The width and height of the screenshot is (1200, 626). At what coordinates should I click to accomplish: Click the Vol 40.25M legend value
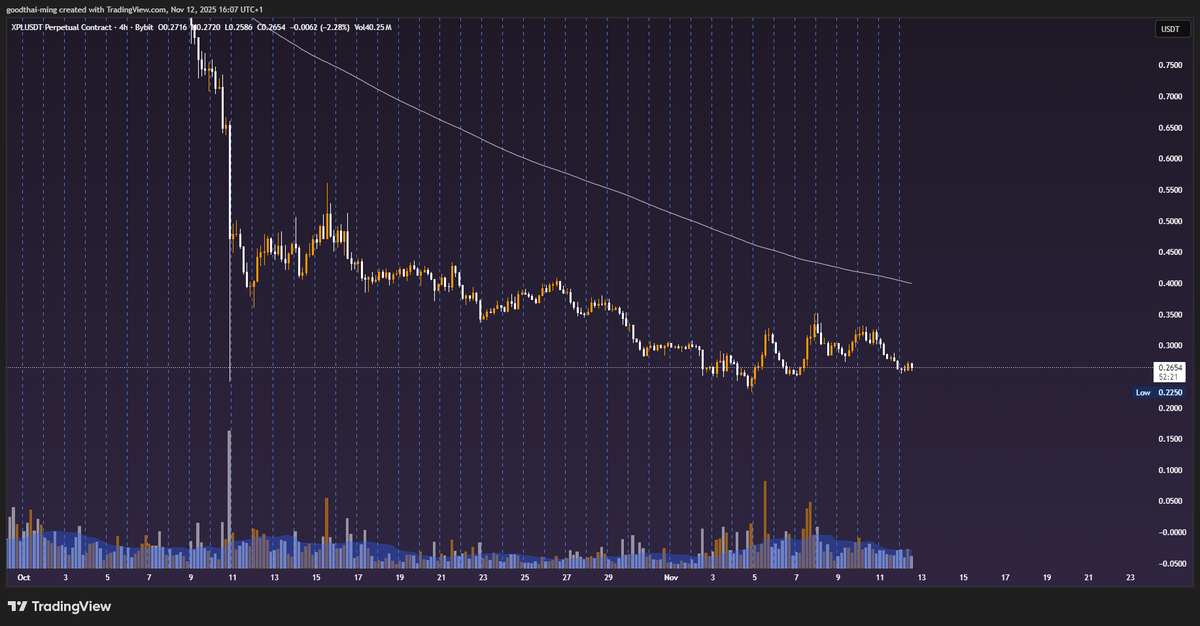click(x=371, y=26)
